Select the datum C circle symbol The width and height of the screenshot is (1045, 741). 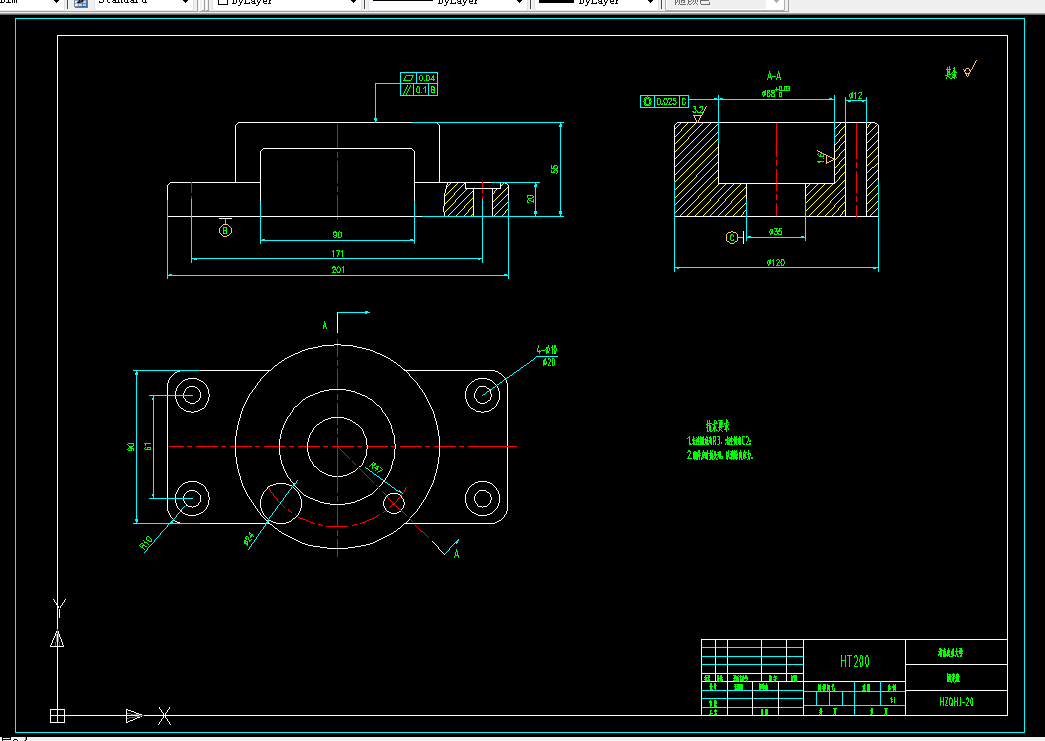coord(732,238)
